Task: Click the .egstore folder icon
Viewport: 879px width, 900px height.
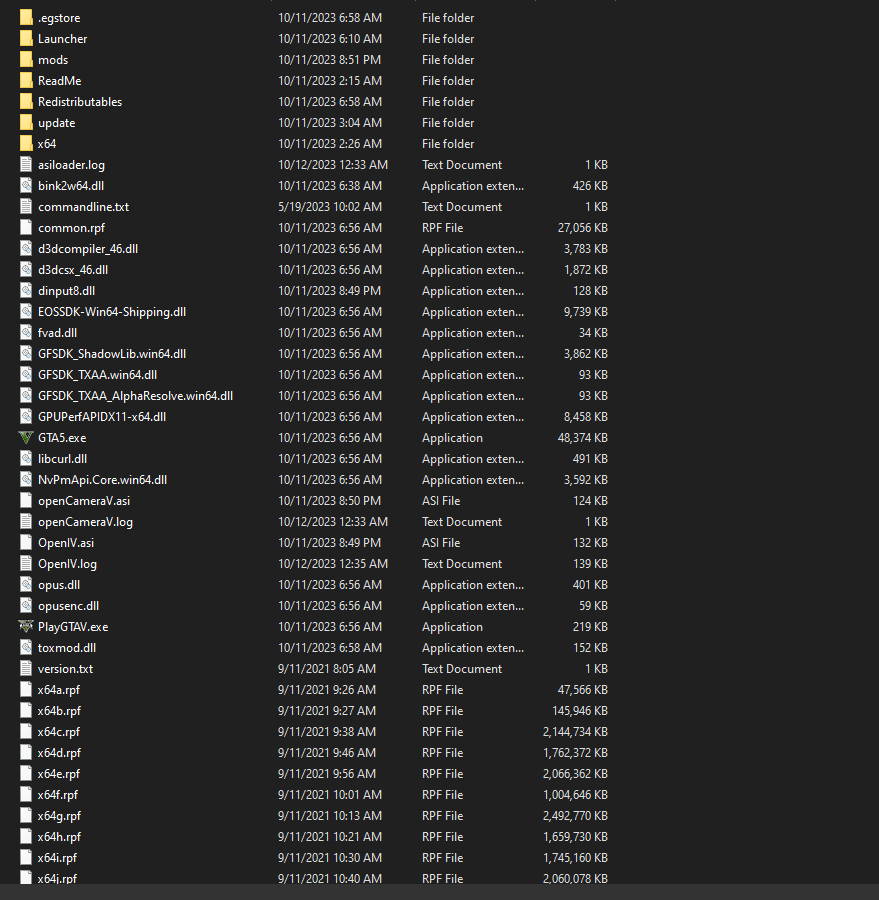Action: click(26, 18)
